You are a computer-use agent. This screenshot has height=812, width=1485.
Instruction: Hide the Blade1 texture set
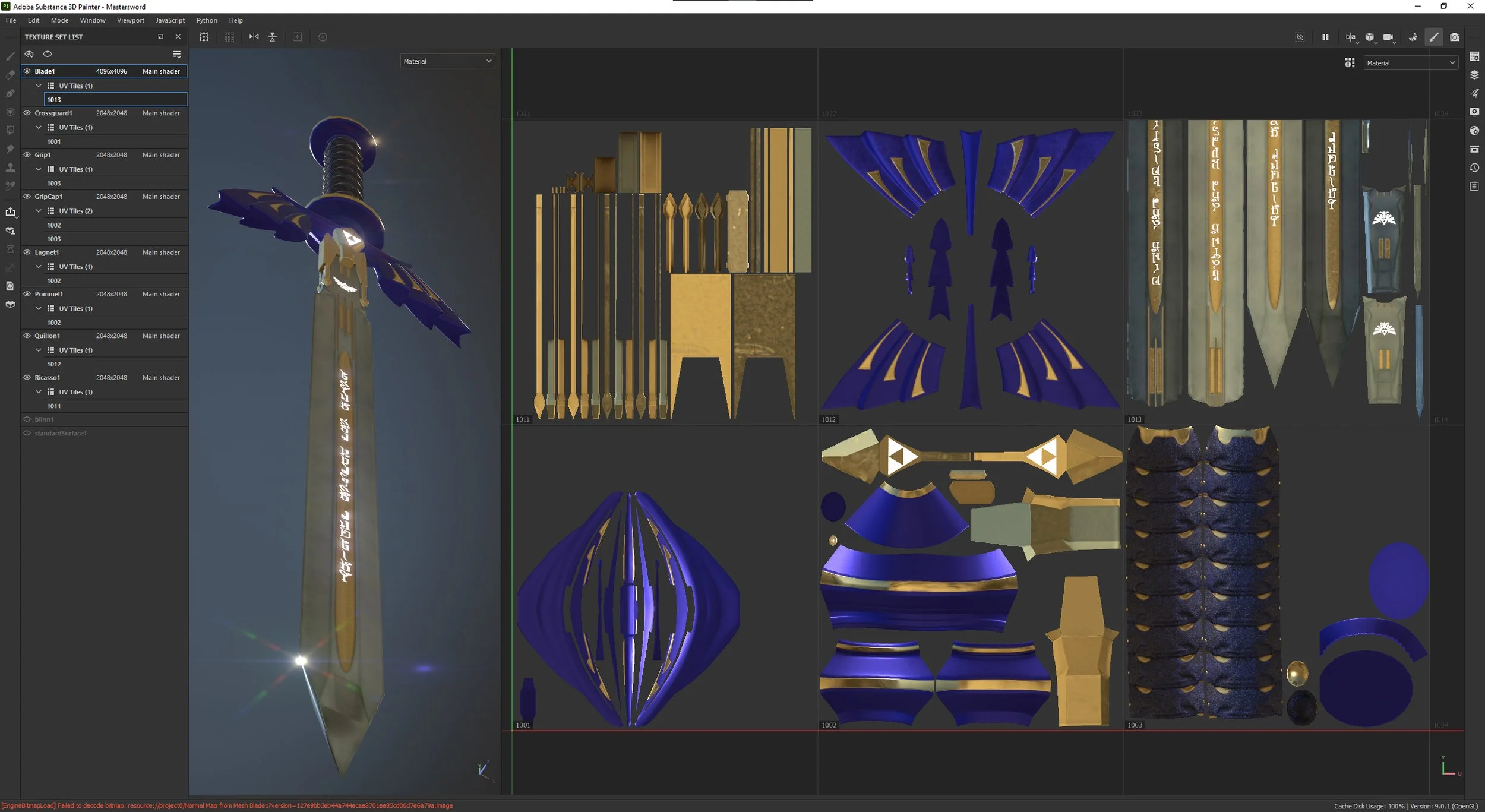27,71
